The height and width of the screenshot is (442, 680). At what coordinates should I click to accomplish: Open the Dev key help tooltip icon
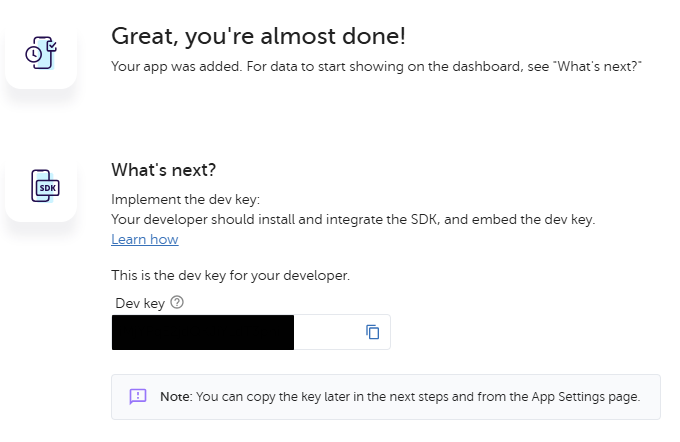pyautogui.click(x=177, y=302)
